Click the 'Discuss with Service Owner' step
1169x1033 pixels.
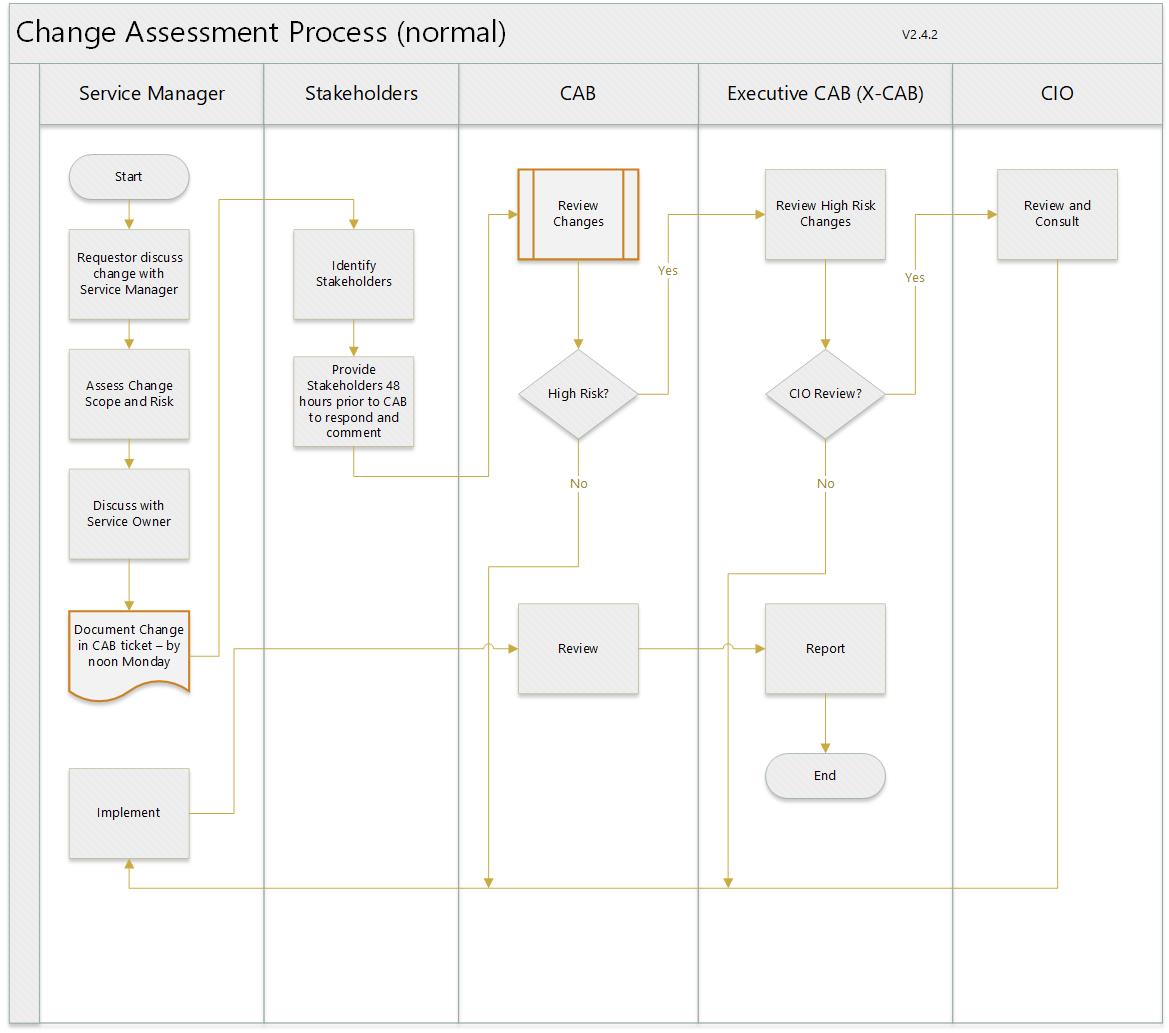coord(128,514)
